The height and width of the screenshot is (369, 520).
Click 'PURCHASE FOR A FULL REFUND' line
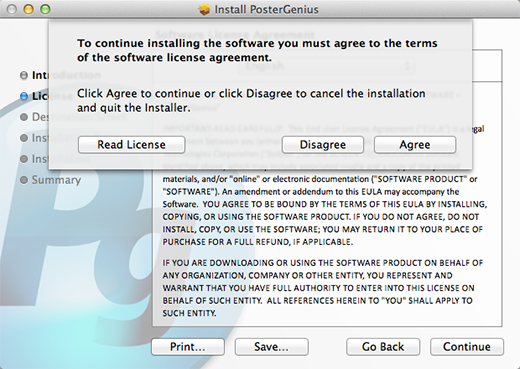(x=257, y=242)
